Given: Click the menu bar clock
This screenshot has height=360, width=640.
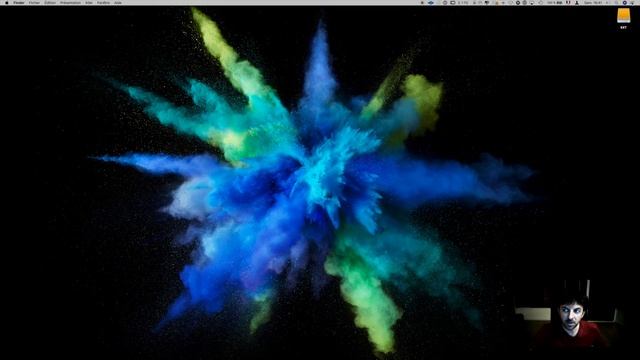Looking at the screenshot, I should pyautogui.click(x=593, y=2).
